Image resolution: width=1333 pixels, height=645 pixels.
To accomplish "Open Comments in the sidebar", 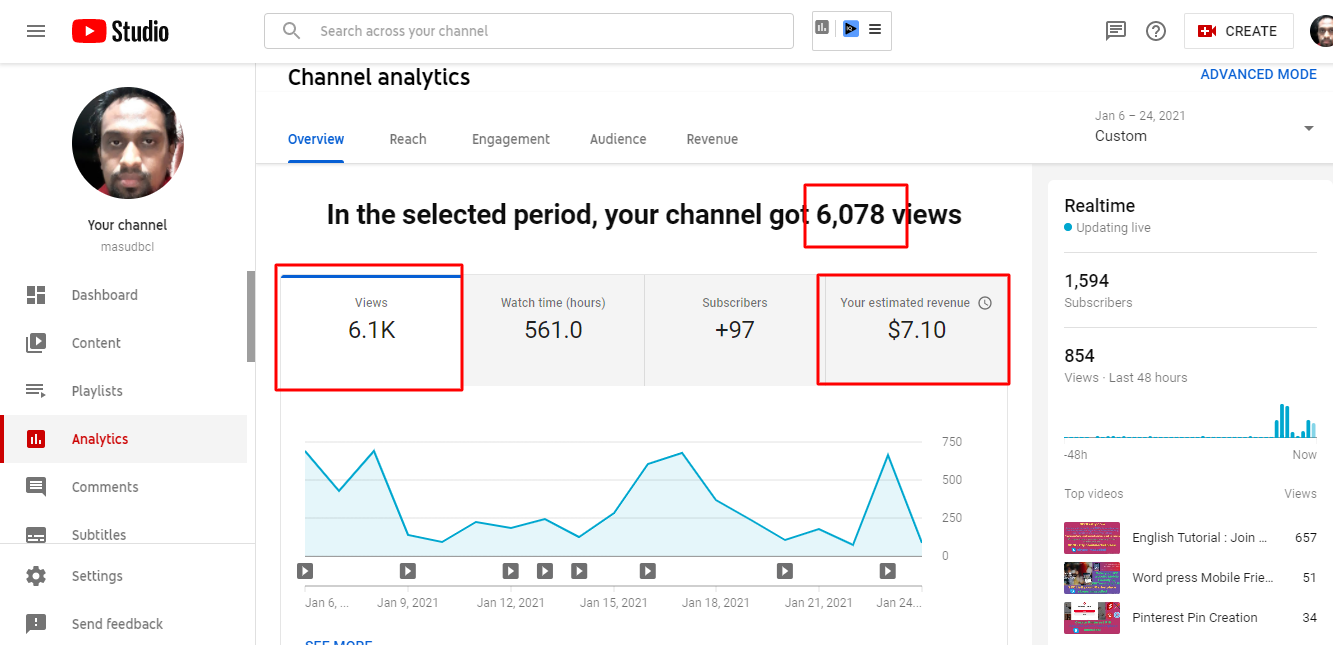I will click(123, 487).
